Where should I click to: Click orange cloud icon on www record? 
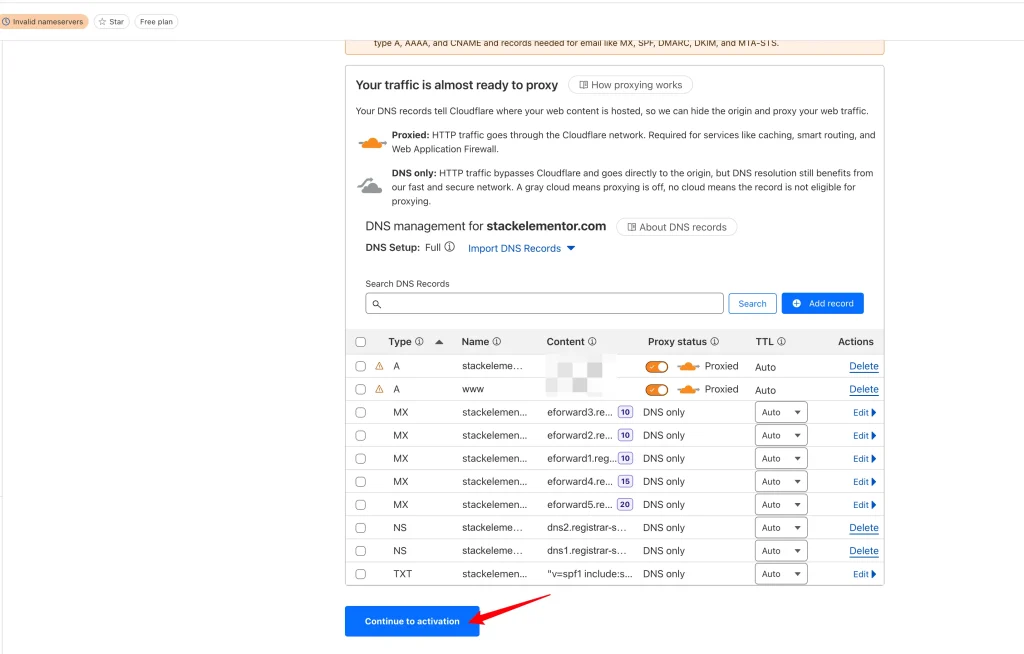click(x=688, y=389)
